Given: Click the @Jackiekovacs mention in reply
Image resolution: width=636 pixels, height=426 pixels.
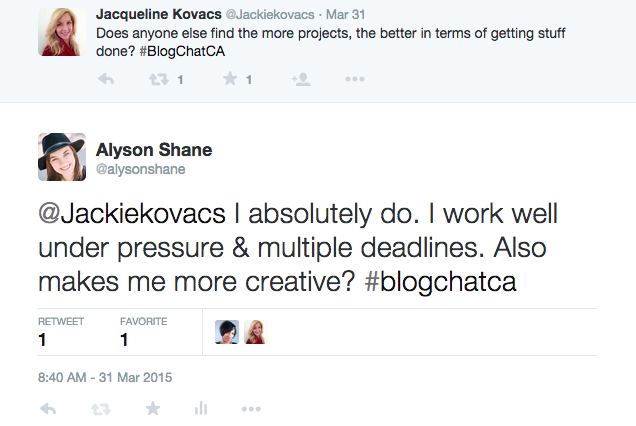Looking at the screenshot, I should [132, 214].
